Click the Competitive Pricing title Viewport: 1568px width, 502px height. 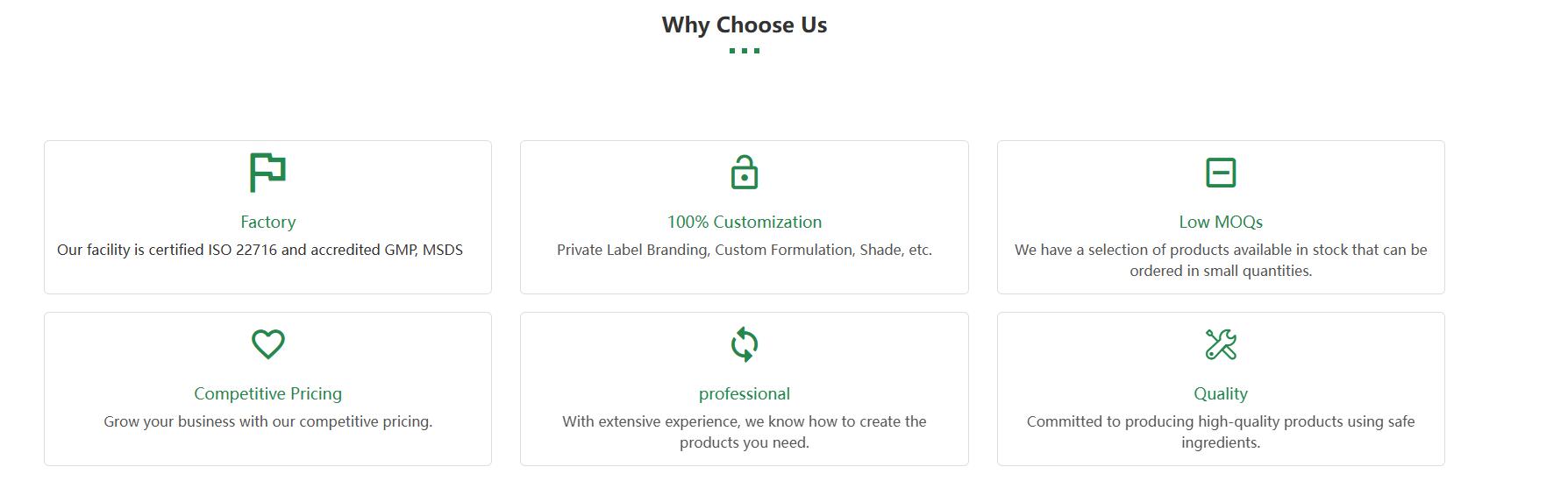point(267,393)
